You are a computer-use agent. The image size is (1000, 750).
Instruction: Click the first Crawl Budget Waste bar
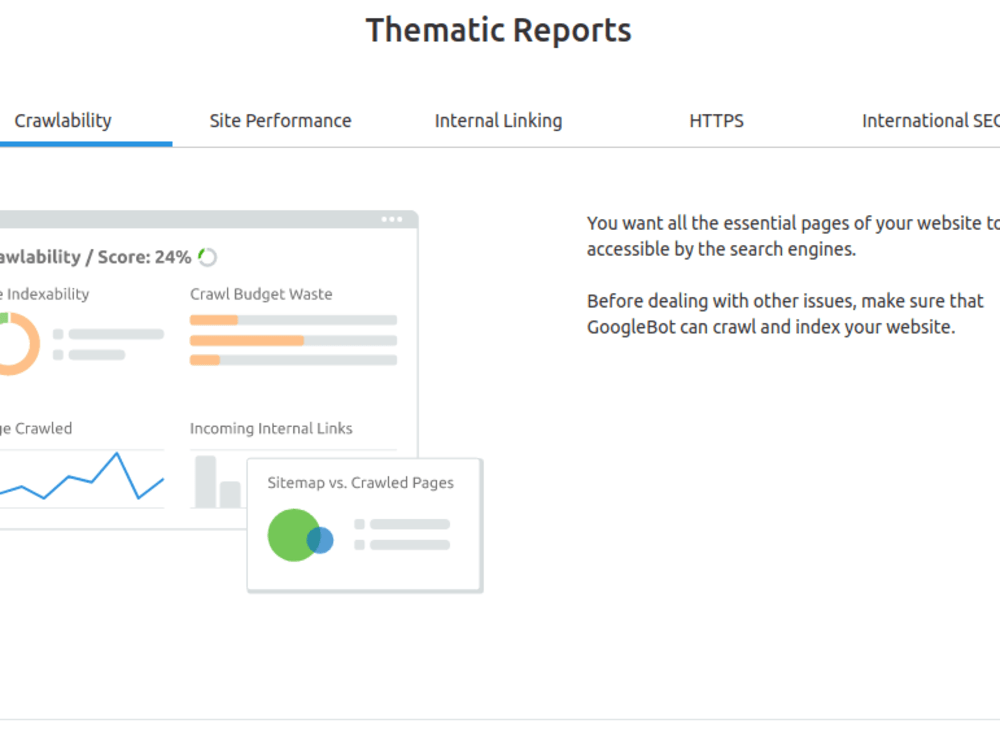pyautogui.click(x=293, y=320)
